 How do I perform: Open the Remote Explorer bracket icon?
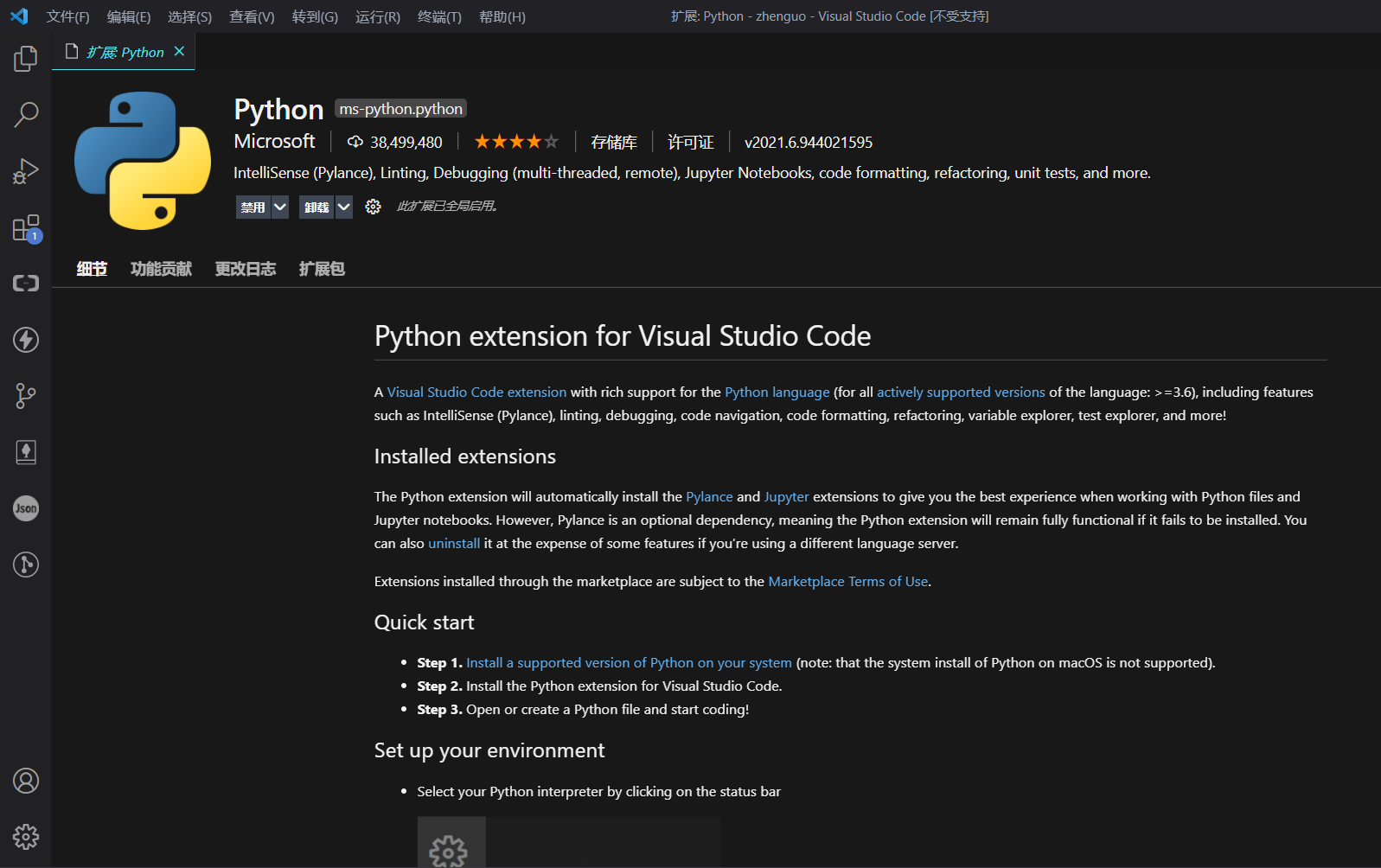26,284
